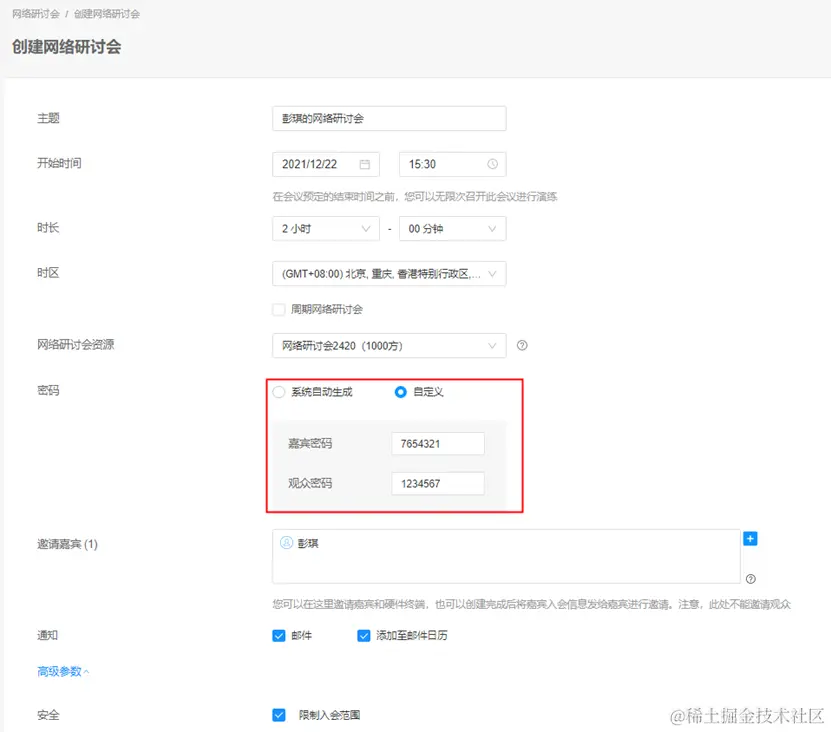Open the 网络研讨会2420 resource dropdown
831x732 pixels.
point(389,346)
